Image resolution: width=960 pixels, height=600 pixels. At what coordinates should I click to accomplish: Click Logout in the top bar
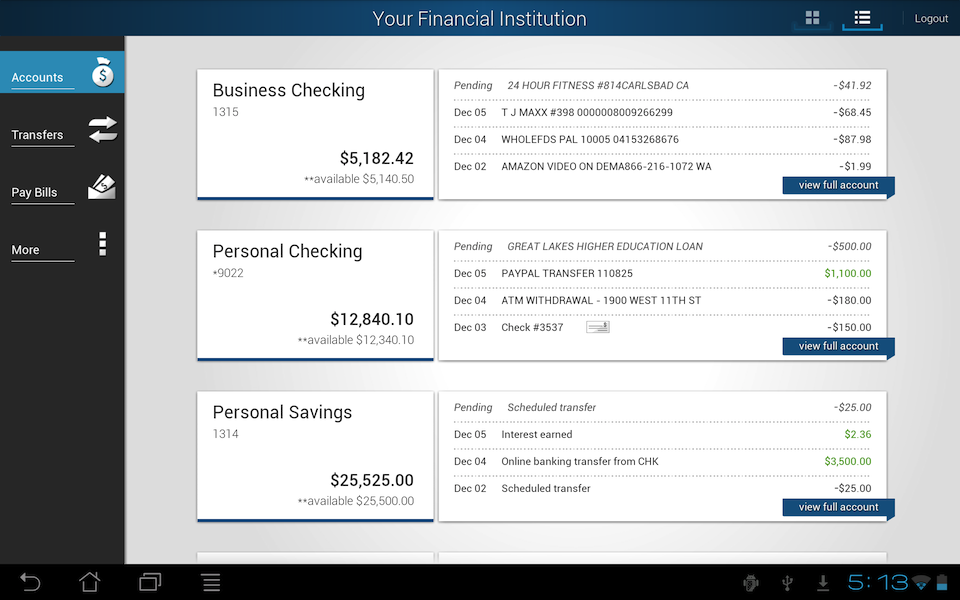(931, 17)
